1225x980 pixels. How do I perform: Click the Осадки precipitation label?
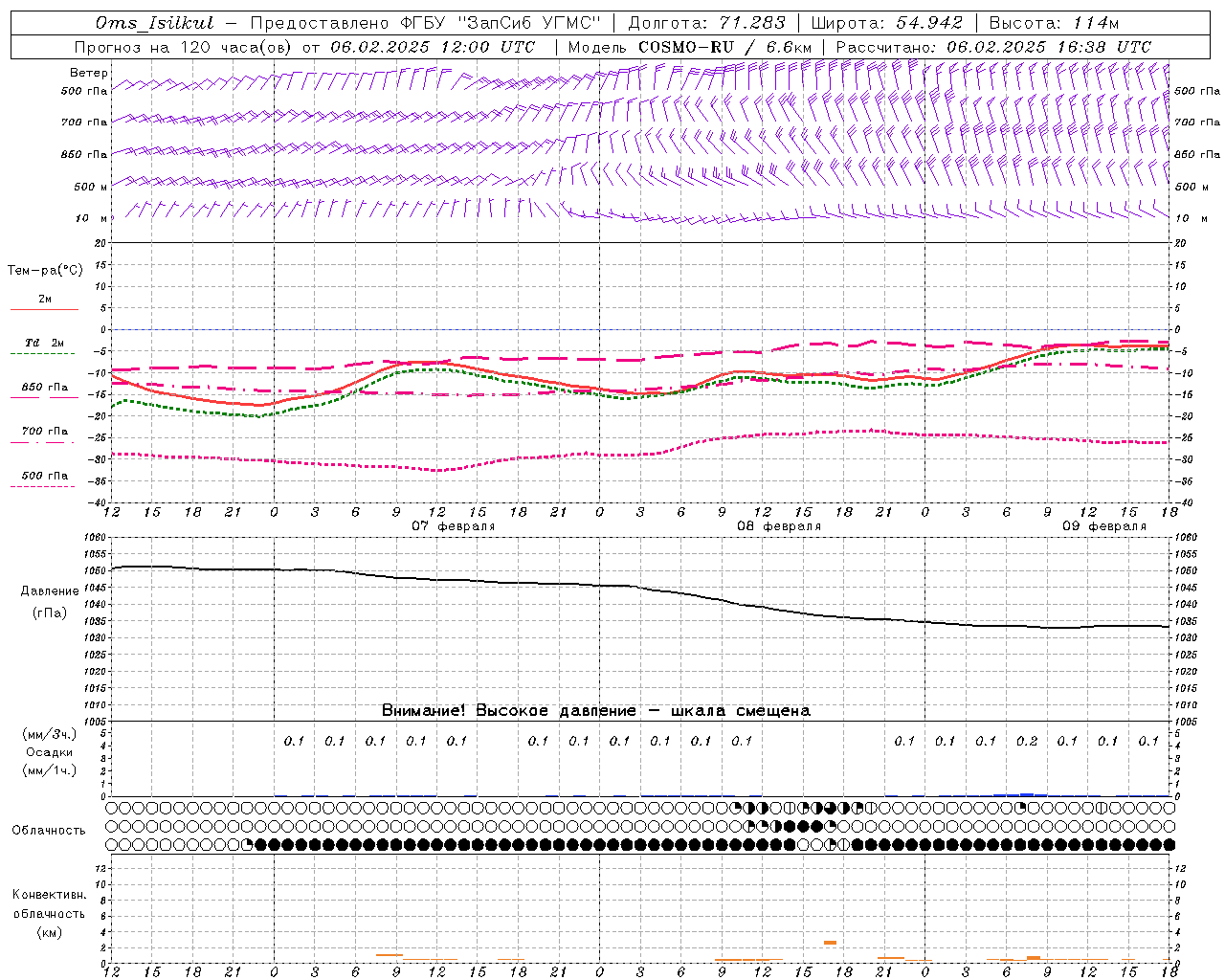click(x=50, y=752)
